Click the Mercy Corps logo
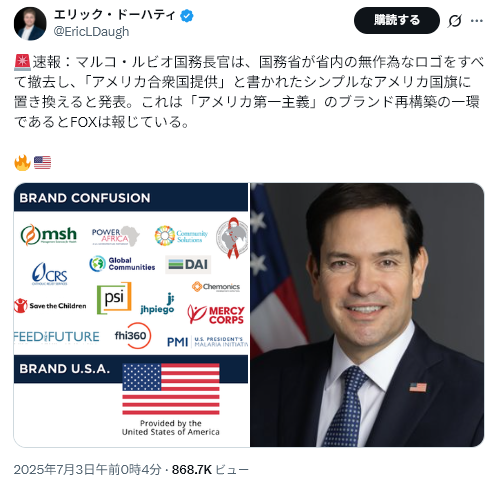 pos(216,314)
